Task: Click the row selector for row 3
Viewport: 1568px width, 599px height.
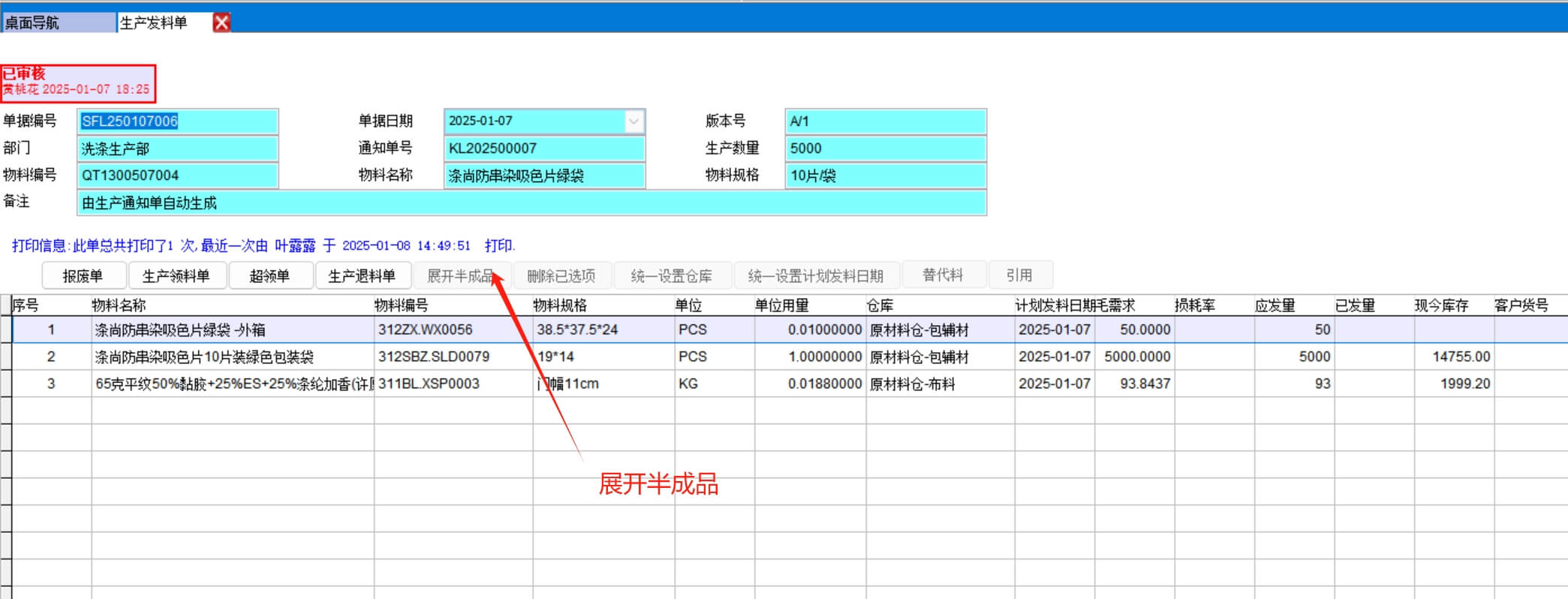Action: coord(6,384)
